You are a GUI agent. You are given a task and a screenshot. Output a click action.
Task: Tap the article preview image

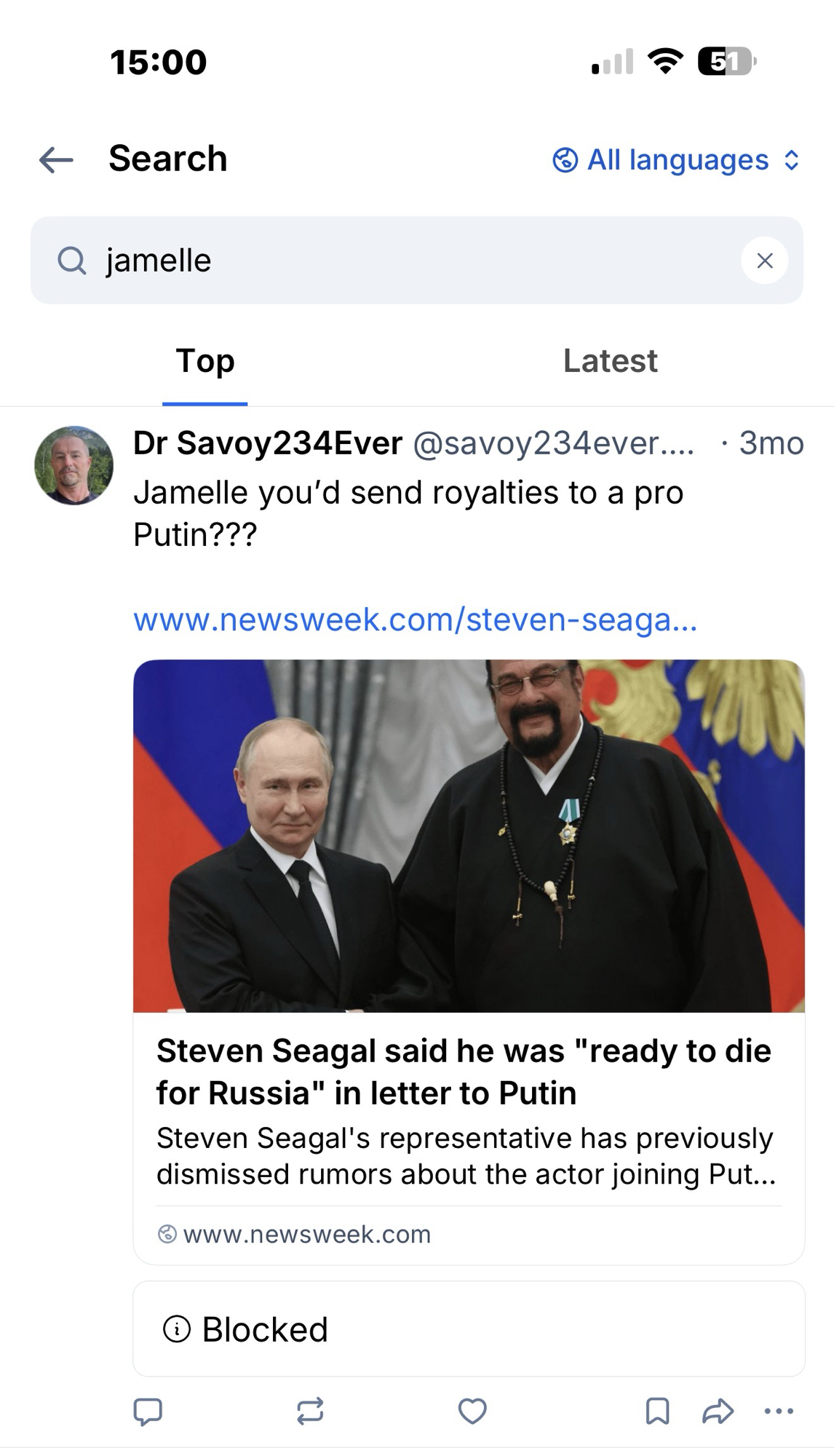pos(469,836)
